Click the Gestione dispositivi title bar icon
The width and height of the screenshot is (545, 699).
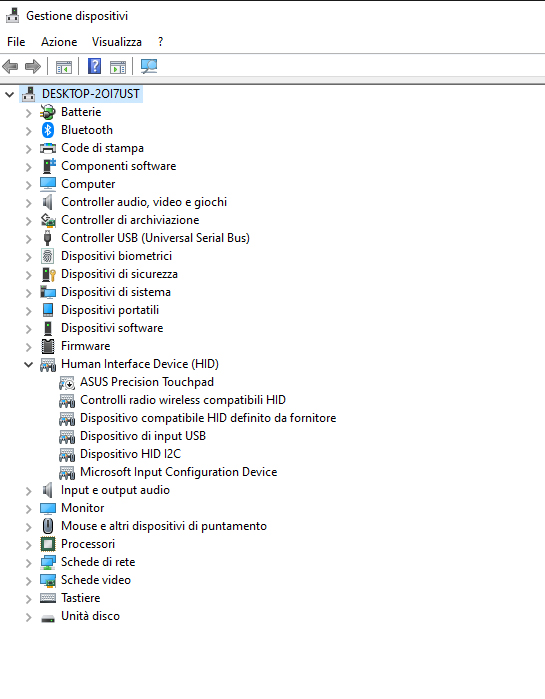click(12, 16)
